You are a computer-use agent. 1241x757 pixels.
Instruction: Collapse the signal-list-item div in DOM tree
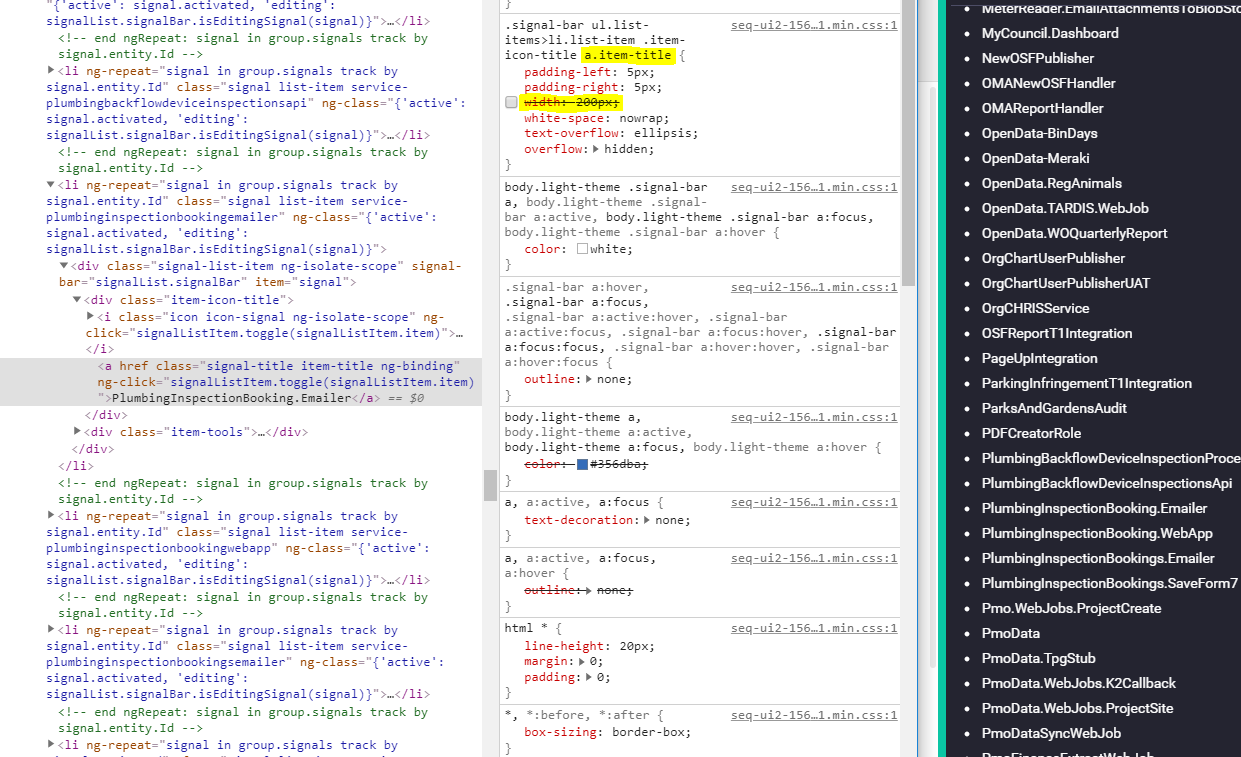[63, 265]
